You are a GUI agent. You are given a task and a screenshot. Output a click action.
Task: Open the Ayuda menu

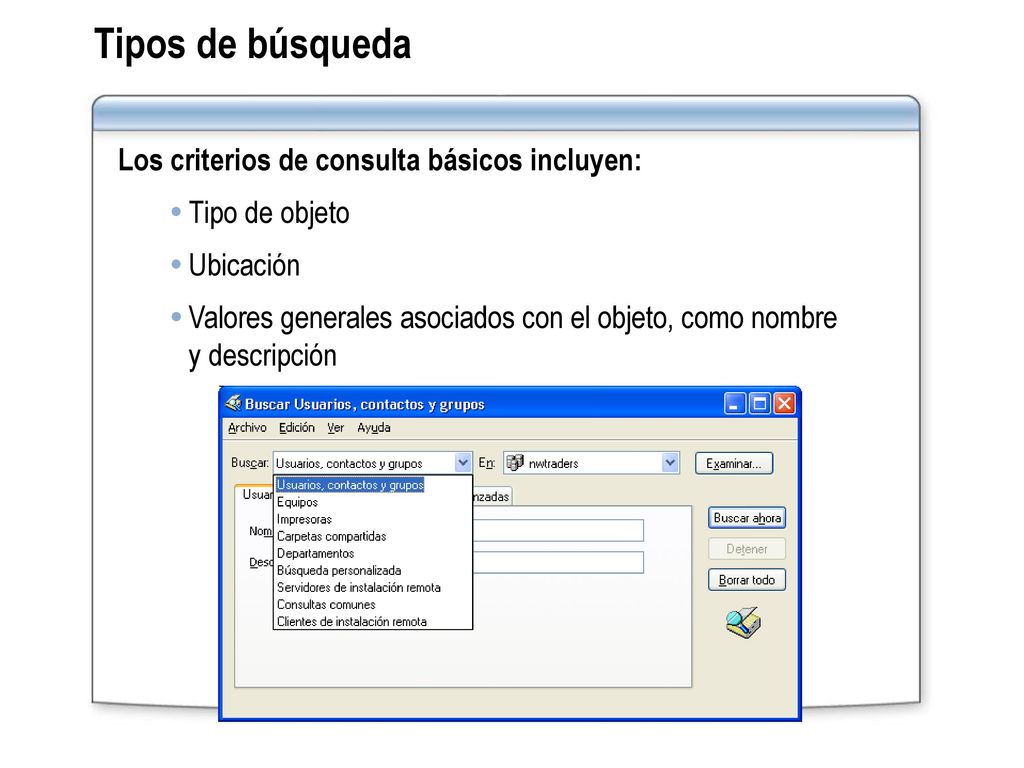374,428
